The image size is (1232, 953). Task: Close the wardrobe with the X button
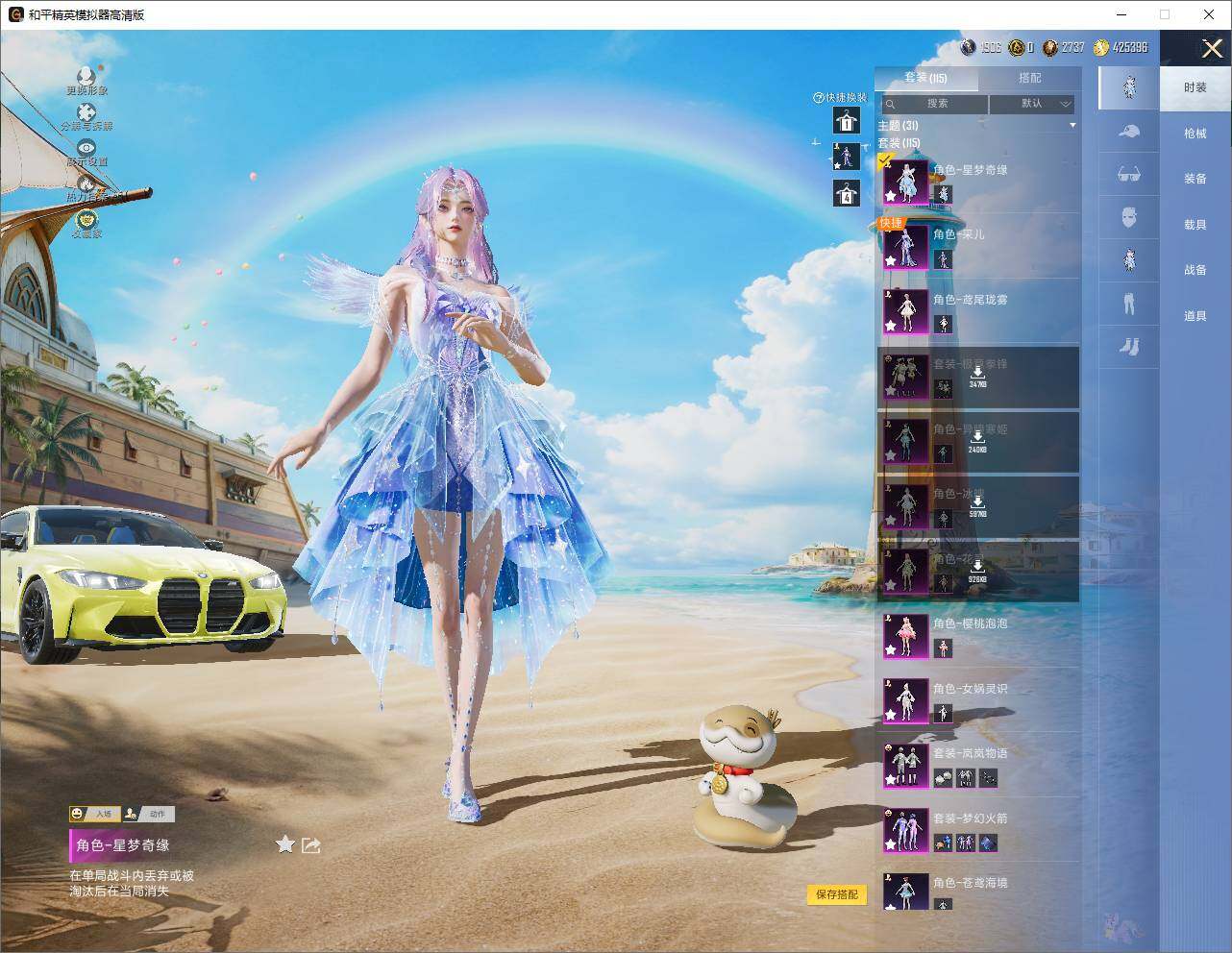click(1212, 48)
